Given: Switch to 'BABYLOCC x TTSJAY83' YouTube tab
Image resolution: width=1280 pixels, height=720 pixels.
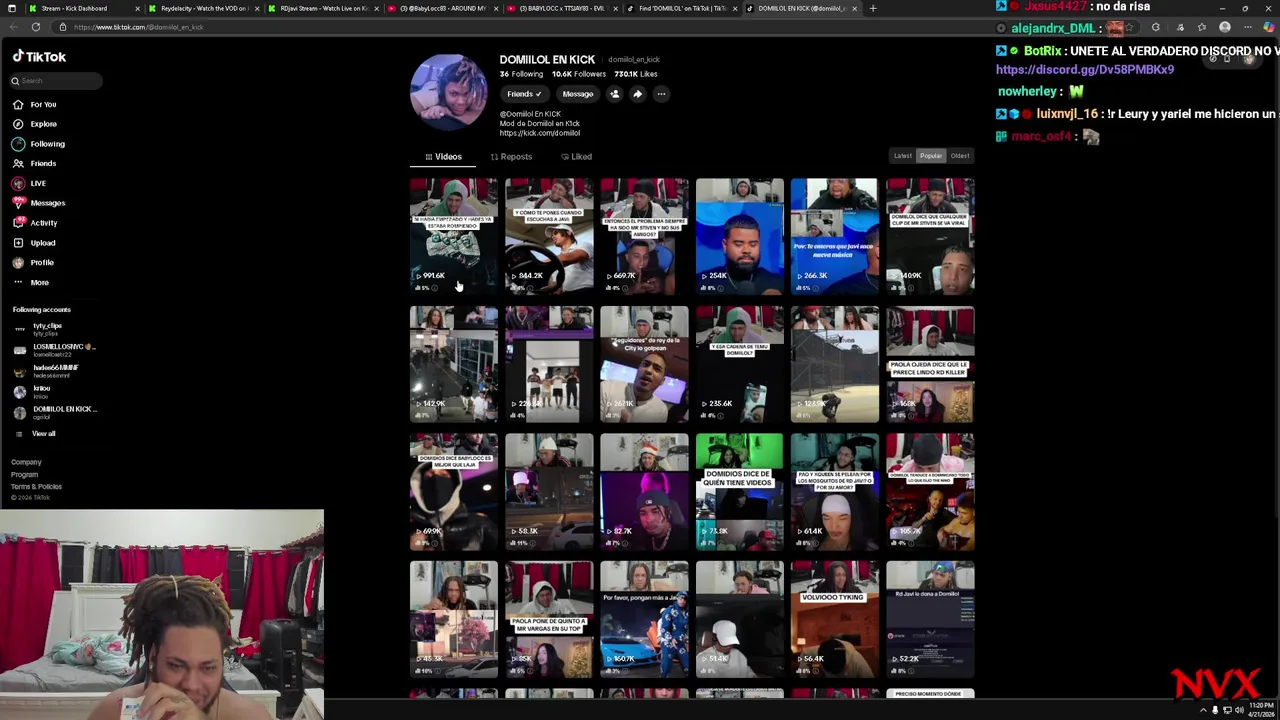Looking at the screenshot, I should pyautogui.click(x=560, y=8).
